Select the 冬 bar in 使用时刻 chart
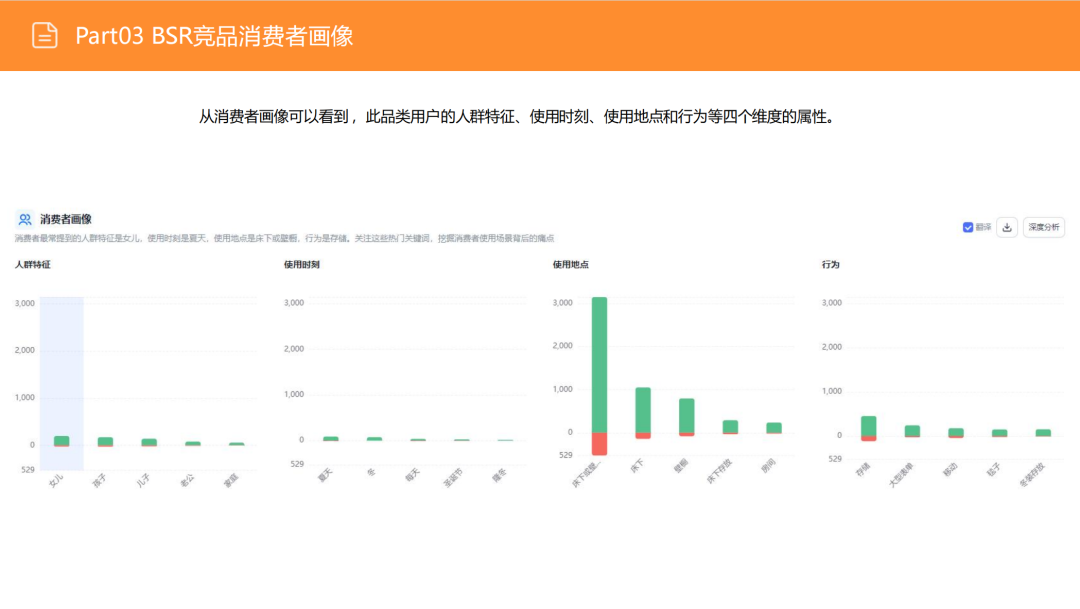 (x=374, y=439)
